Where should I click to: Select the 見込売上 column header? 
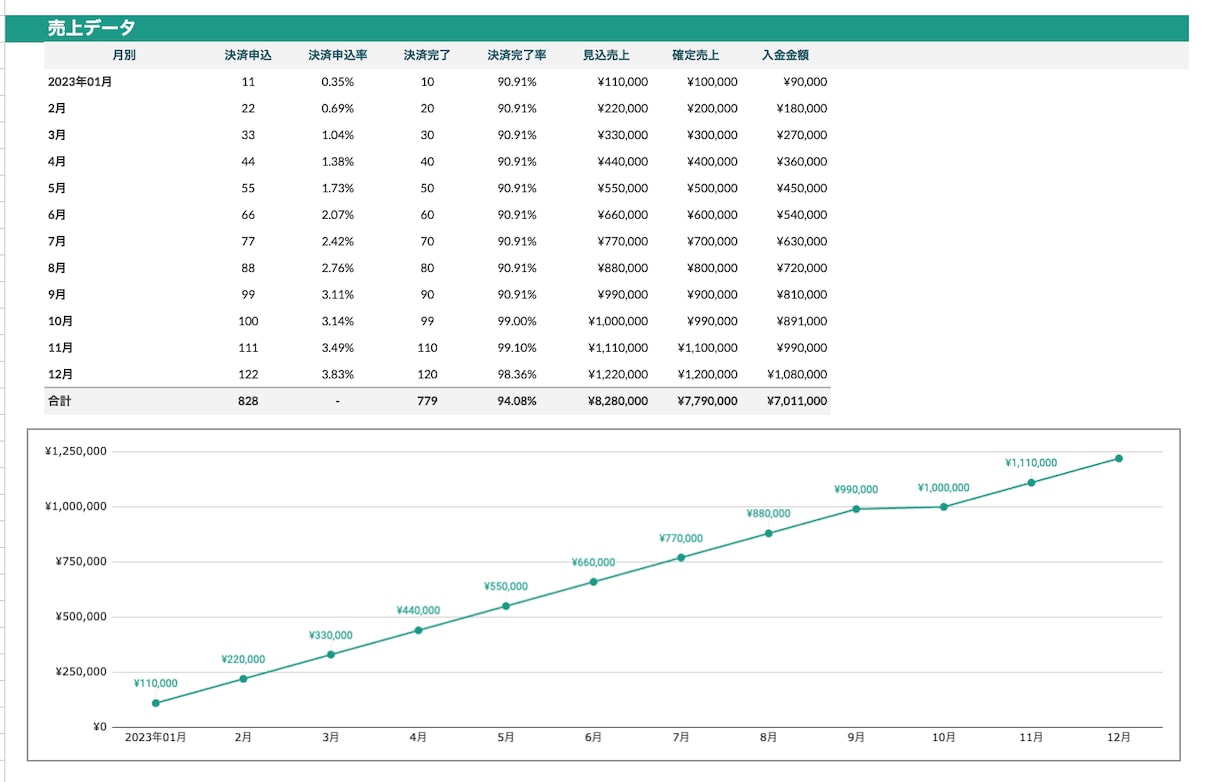[x=606, y=55]
